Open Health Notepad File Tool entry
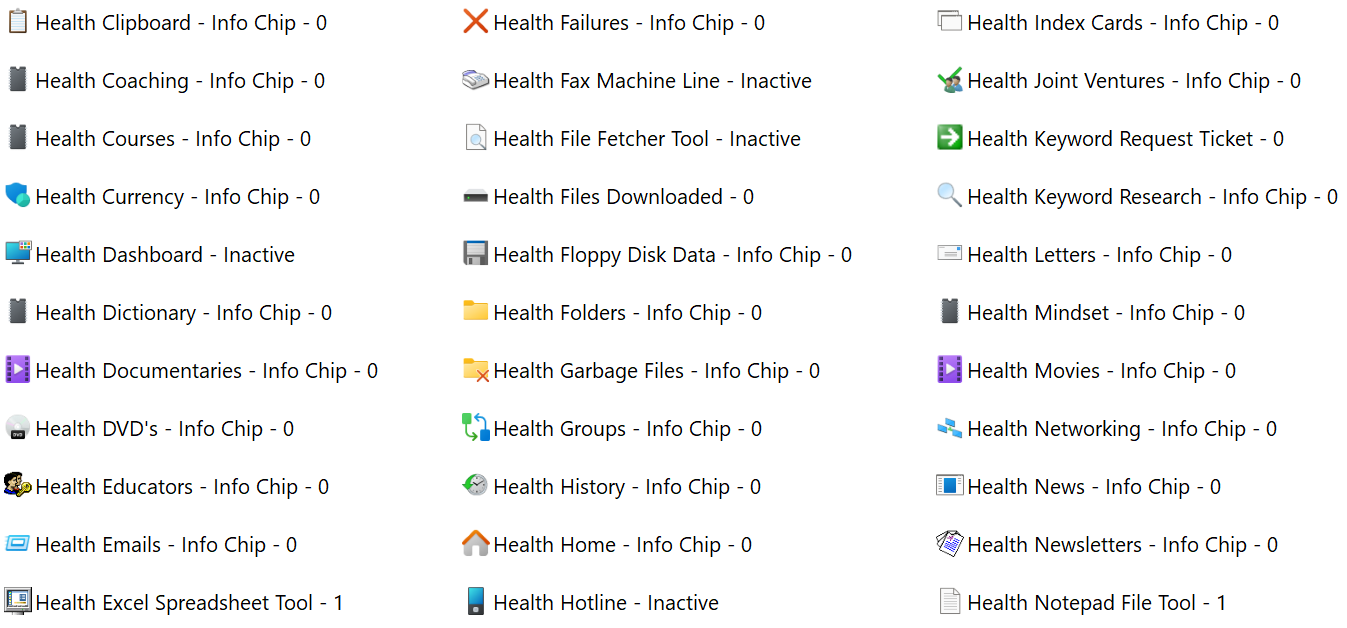The image size is (1347, 628). [1096, 603]
